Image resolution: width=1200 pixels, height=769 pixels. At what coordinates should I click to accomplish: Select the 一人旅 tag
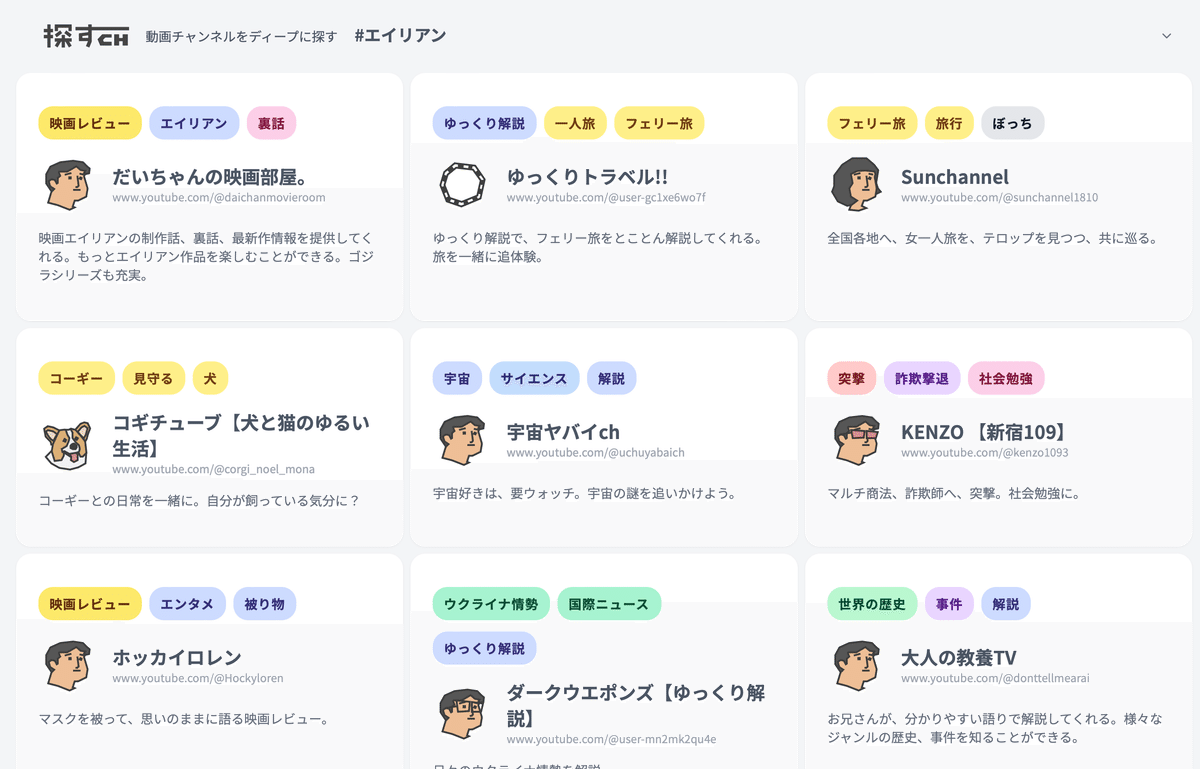click(575, 123)
